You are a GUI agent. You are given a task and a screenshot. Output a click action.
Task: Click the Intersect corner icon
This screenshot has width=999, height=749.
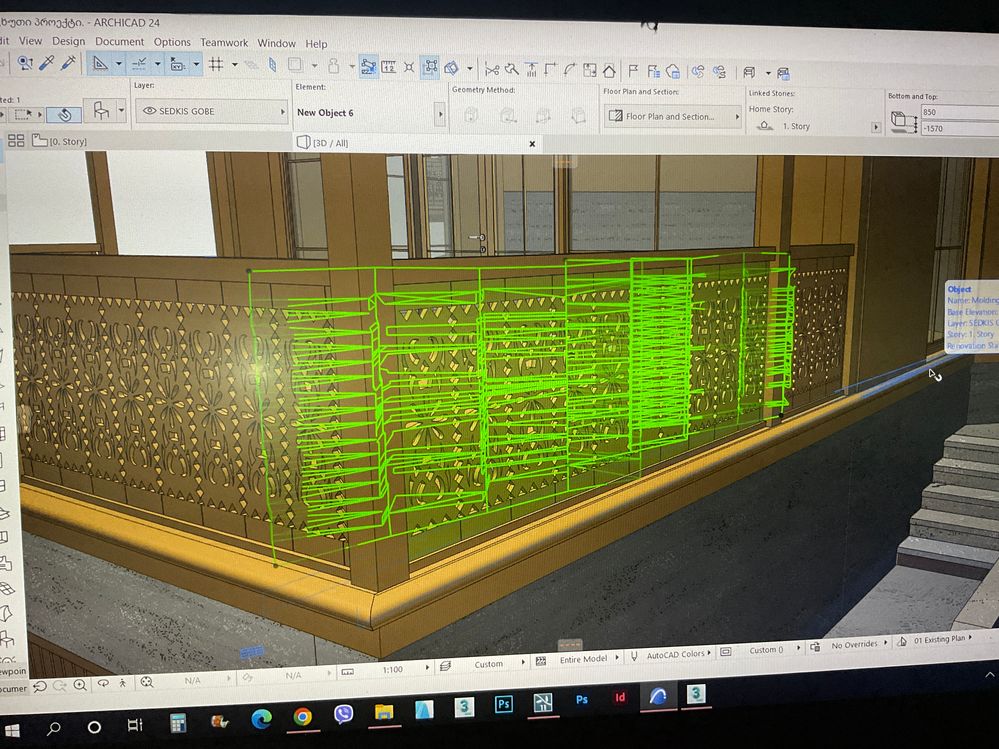click(x=550, y=69)
